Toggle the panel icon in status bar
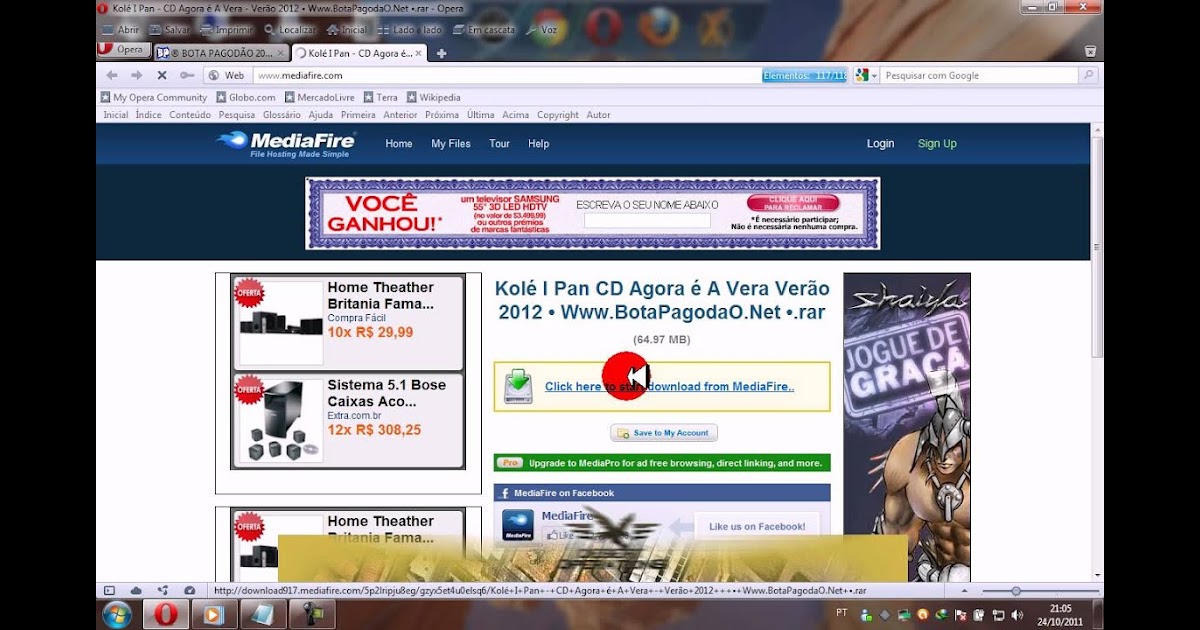Image resolution: width=1200 pixels, height=630 pixels. pos(110,591)
